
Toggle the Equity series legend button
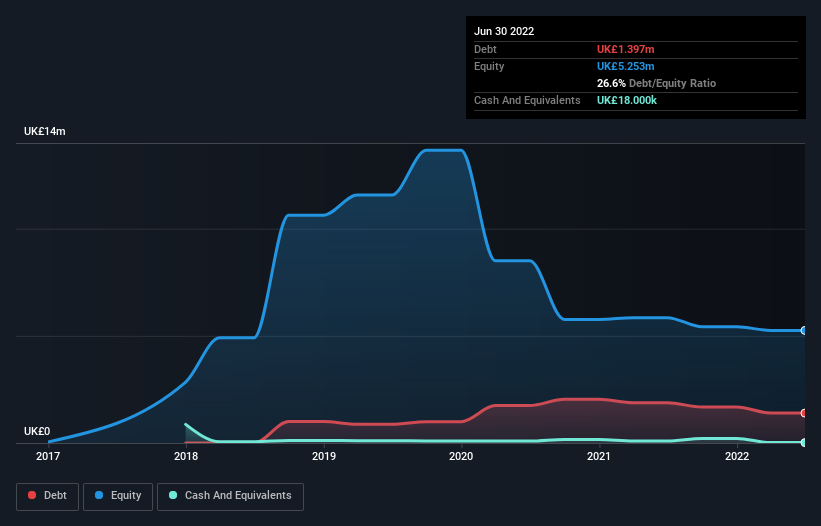118,496
